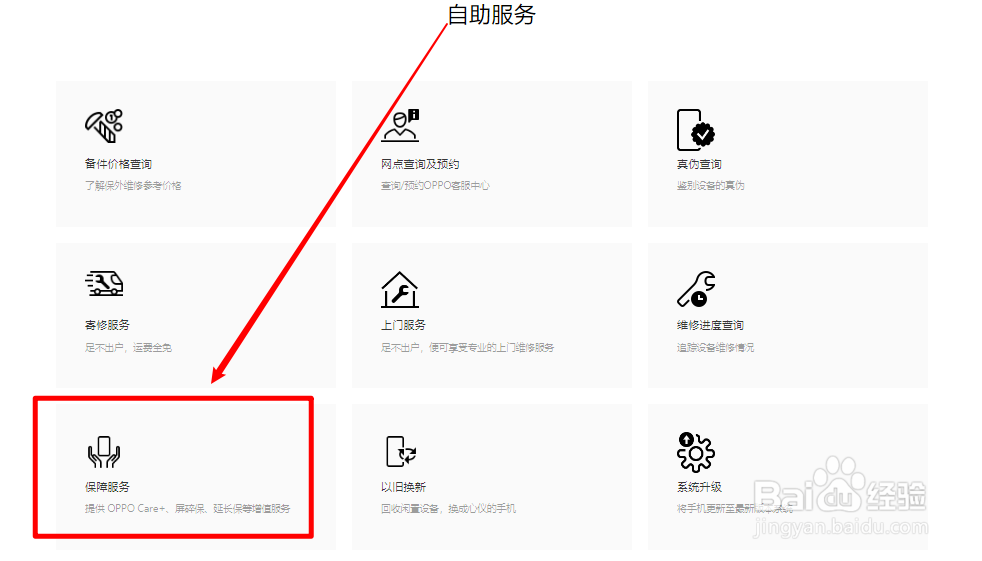Click the 保障服务 hands holding phone icon

point(104,452)
